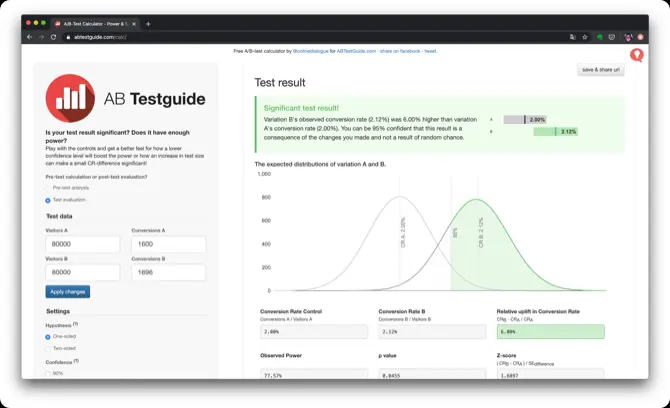Image resolution: width=670 pixels, height=408 pixels.
Task: Click the Visitors A input field
Action: [x=82, y=244]
